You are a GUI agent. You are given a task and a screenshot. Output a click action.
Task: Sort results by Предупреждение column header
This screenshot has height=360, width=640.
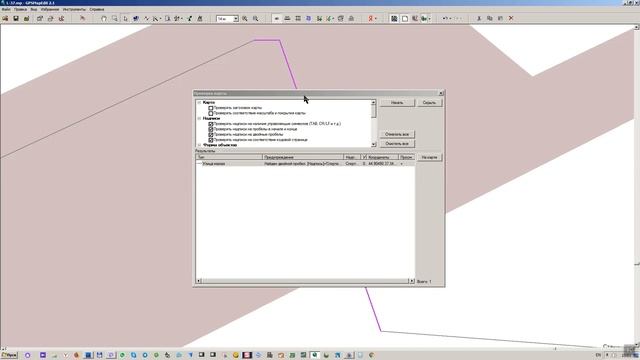(x=303, y=157)
